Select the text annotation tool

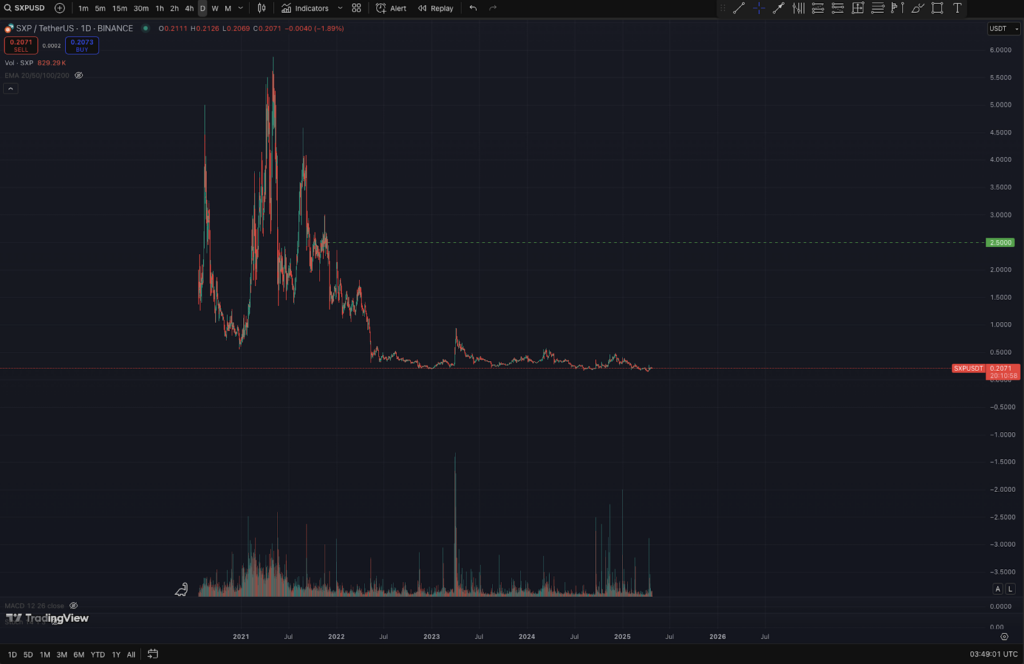point(958,8)
